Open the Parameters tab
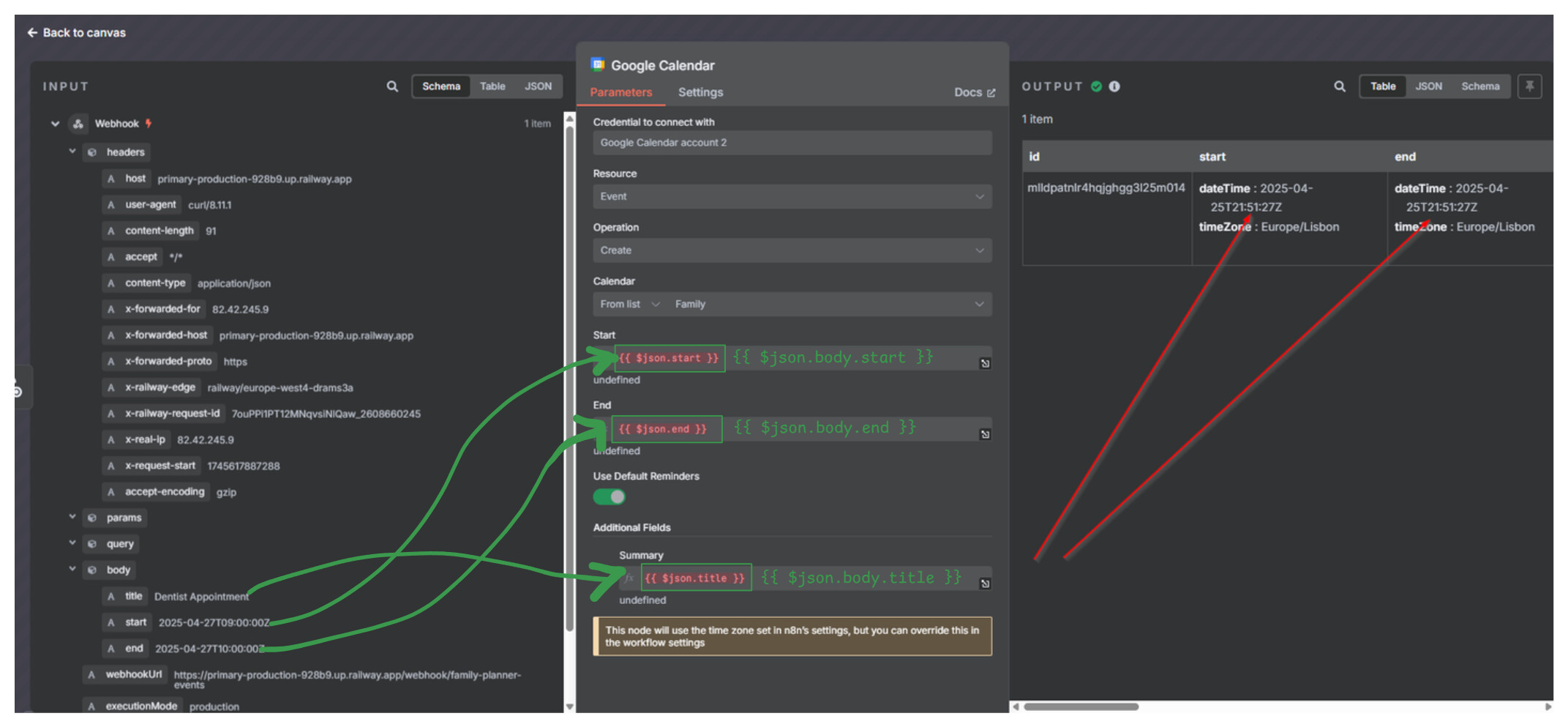This screenshot has height=727, width=1568. (x=620, y=92)
